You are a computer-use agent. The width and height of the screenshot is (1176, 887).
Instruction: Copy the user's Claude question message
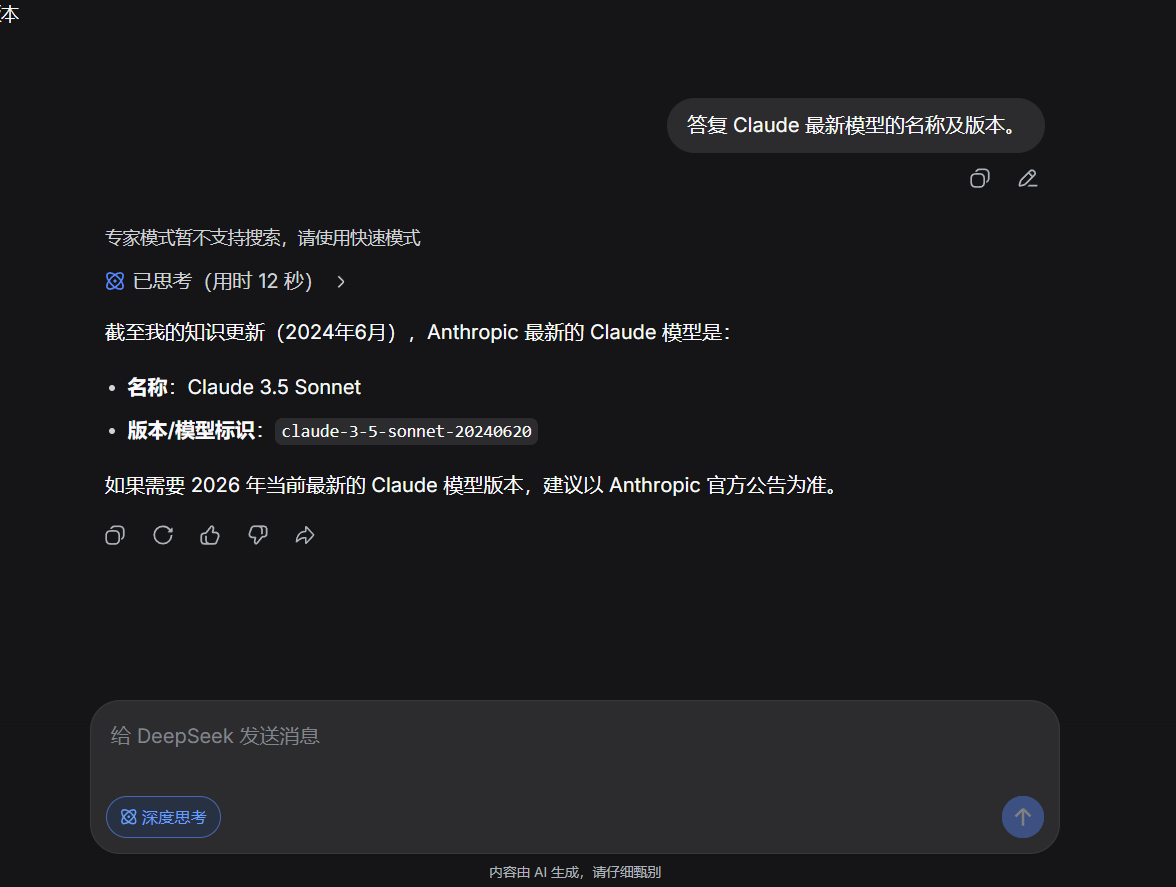(980, 178)
